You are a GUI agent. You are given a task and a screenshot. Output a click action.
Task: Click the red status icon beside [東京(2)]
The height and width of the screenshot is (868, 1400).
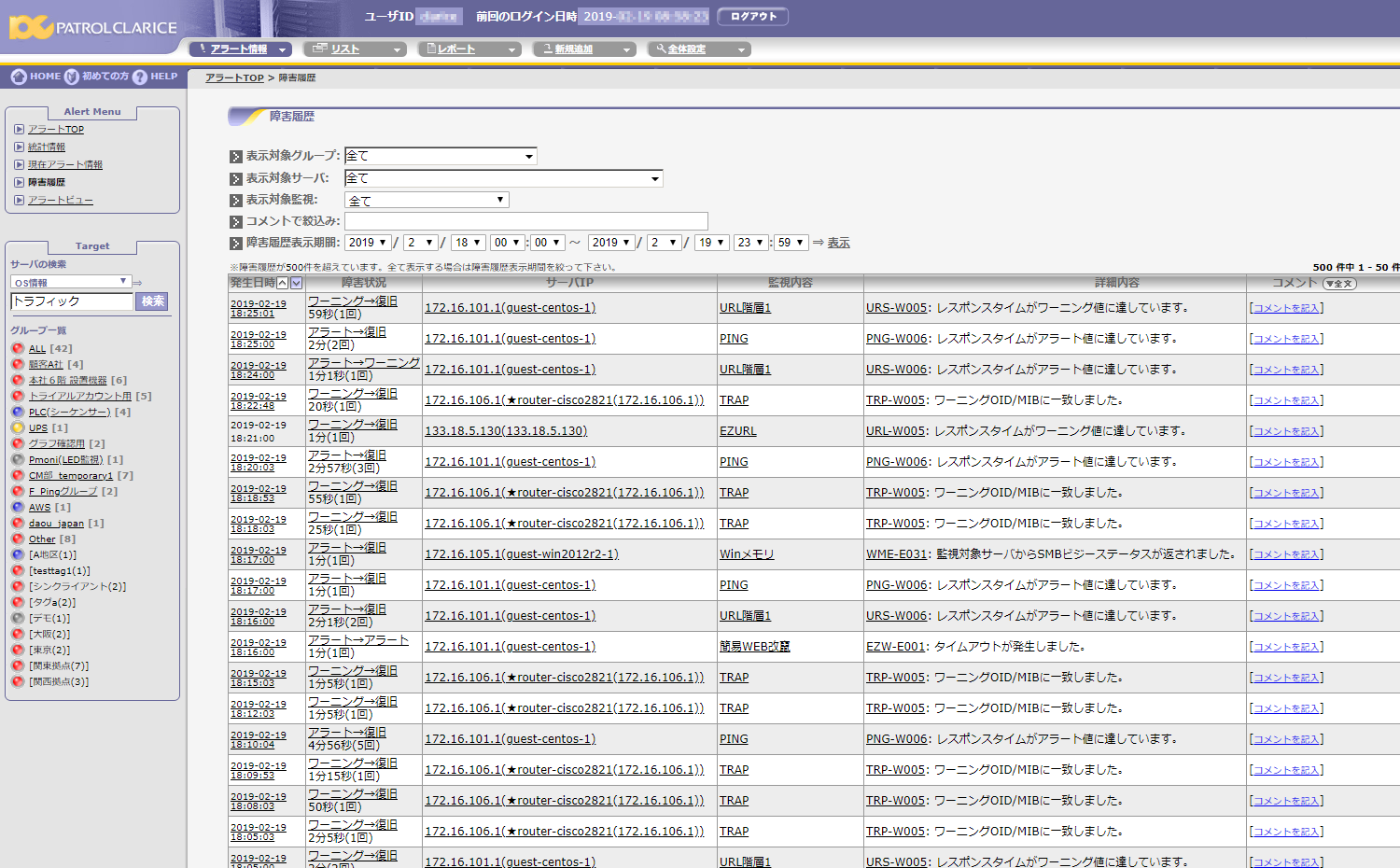pyautogui.click(x=18, y=650)
